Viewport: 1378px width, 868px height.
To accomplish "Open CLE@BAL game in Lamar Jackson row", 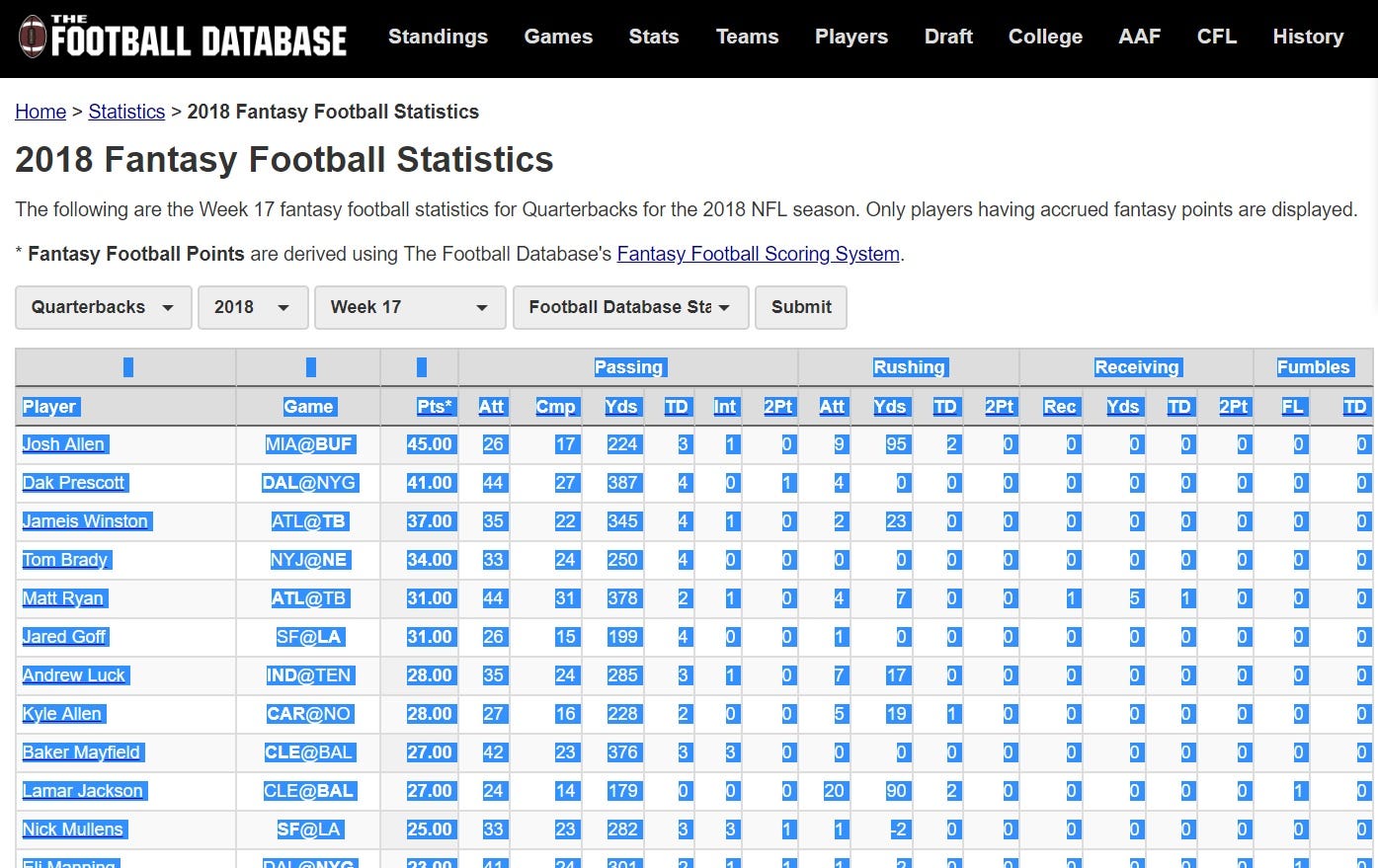I will [308, 791].
